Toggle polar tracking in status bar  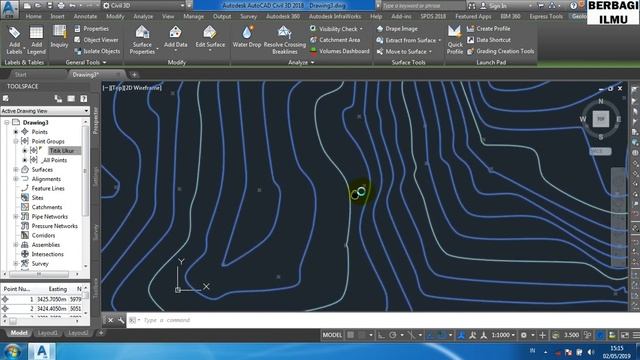click(x=393, y=335)
